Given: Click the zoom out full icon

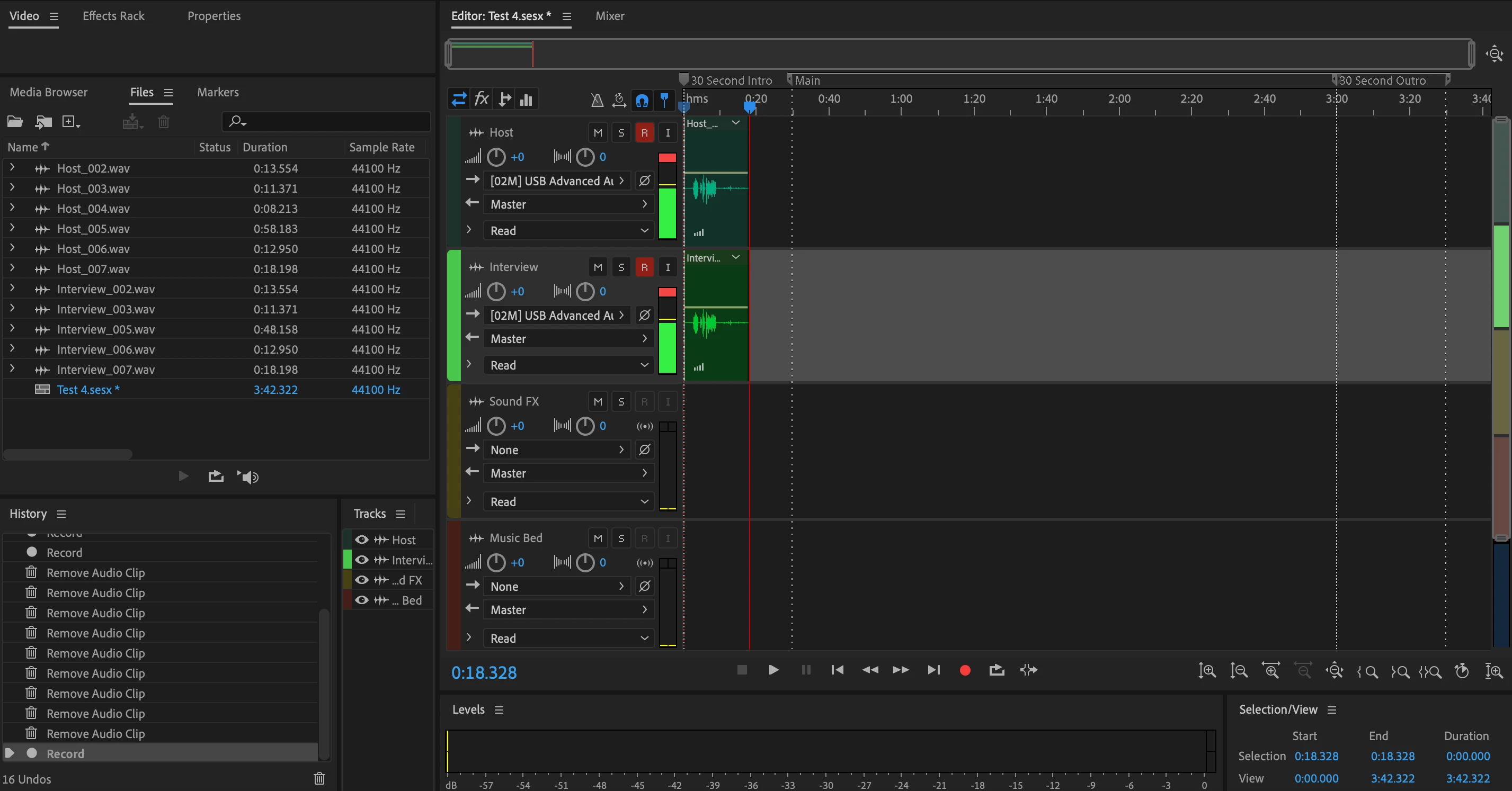Looking at the screenshot, I should coord(1333,670).
